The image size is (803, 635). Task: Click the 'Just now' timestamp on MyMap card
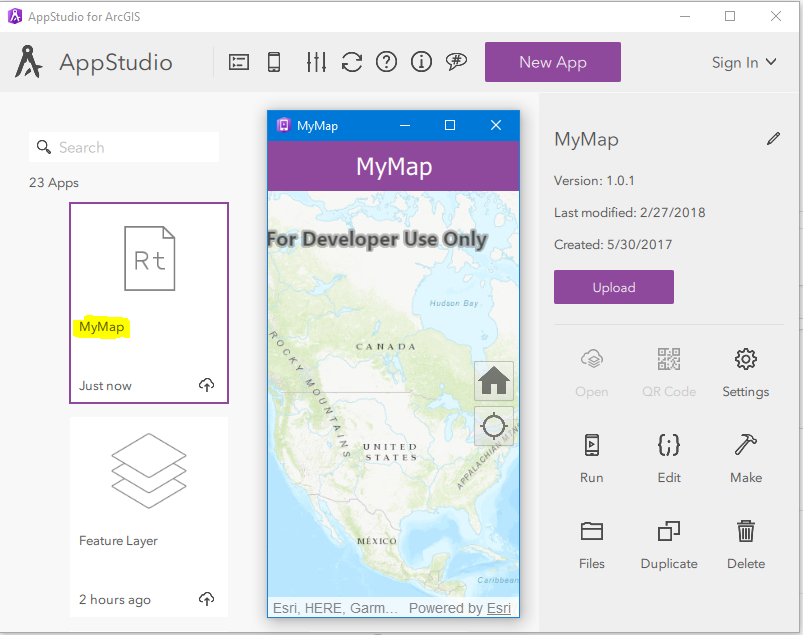click(x=105, y=386)
